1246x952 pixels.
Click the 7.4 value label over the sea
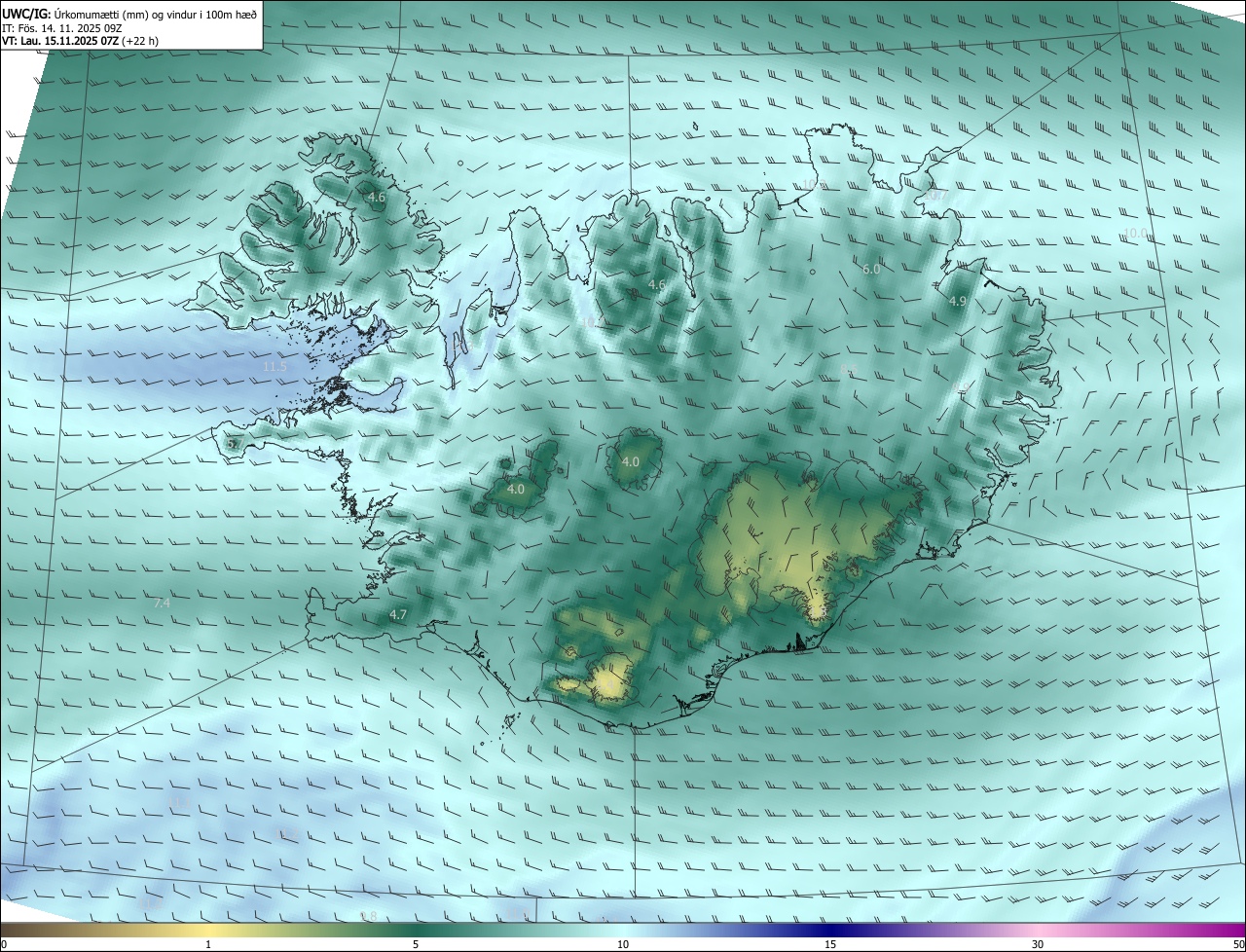coord(162,604)
